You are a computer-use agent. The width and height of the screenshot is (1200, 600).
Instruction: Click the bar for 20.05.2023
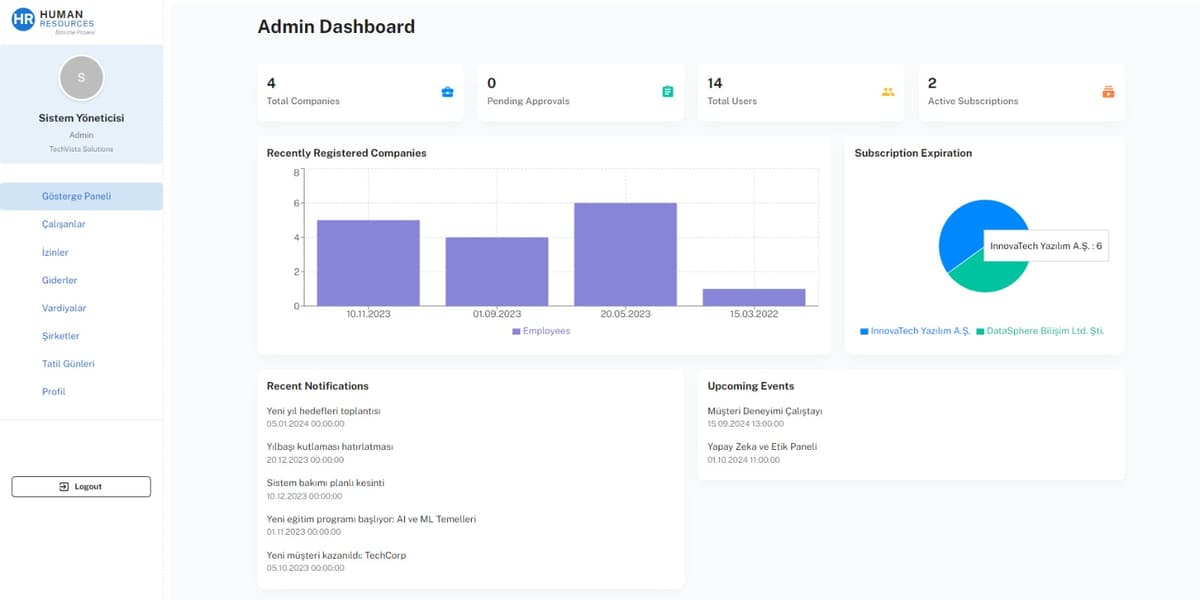[x=625, y=254]
